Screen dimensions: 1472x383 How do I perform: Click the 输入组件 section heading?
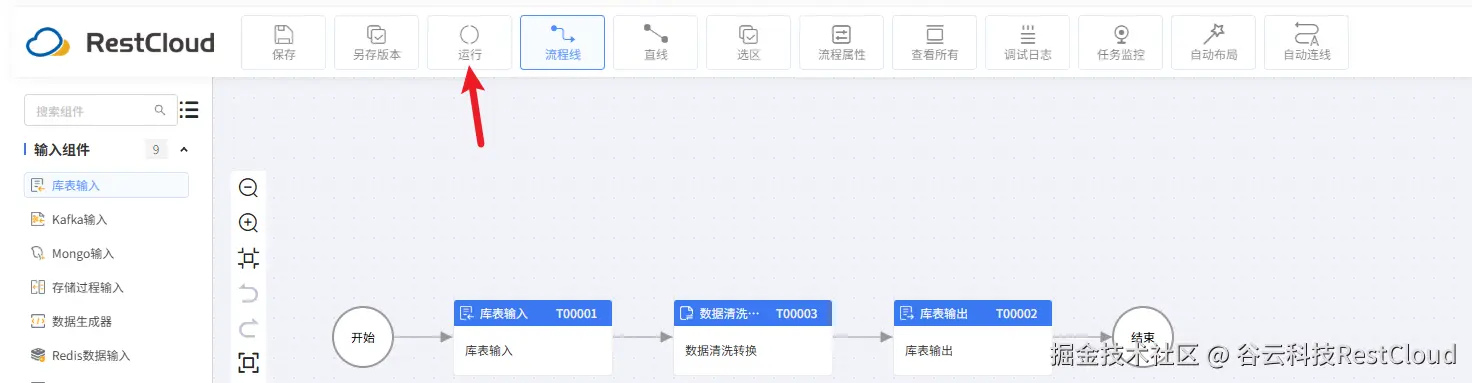(62, 150)
